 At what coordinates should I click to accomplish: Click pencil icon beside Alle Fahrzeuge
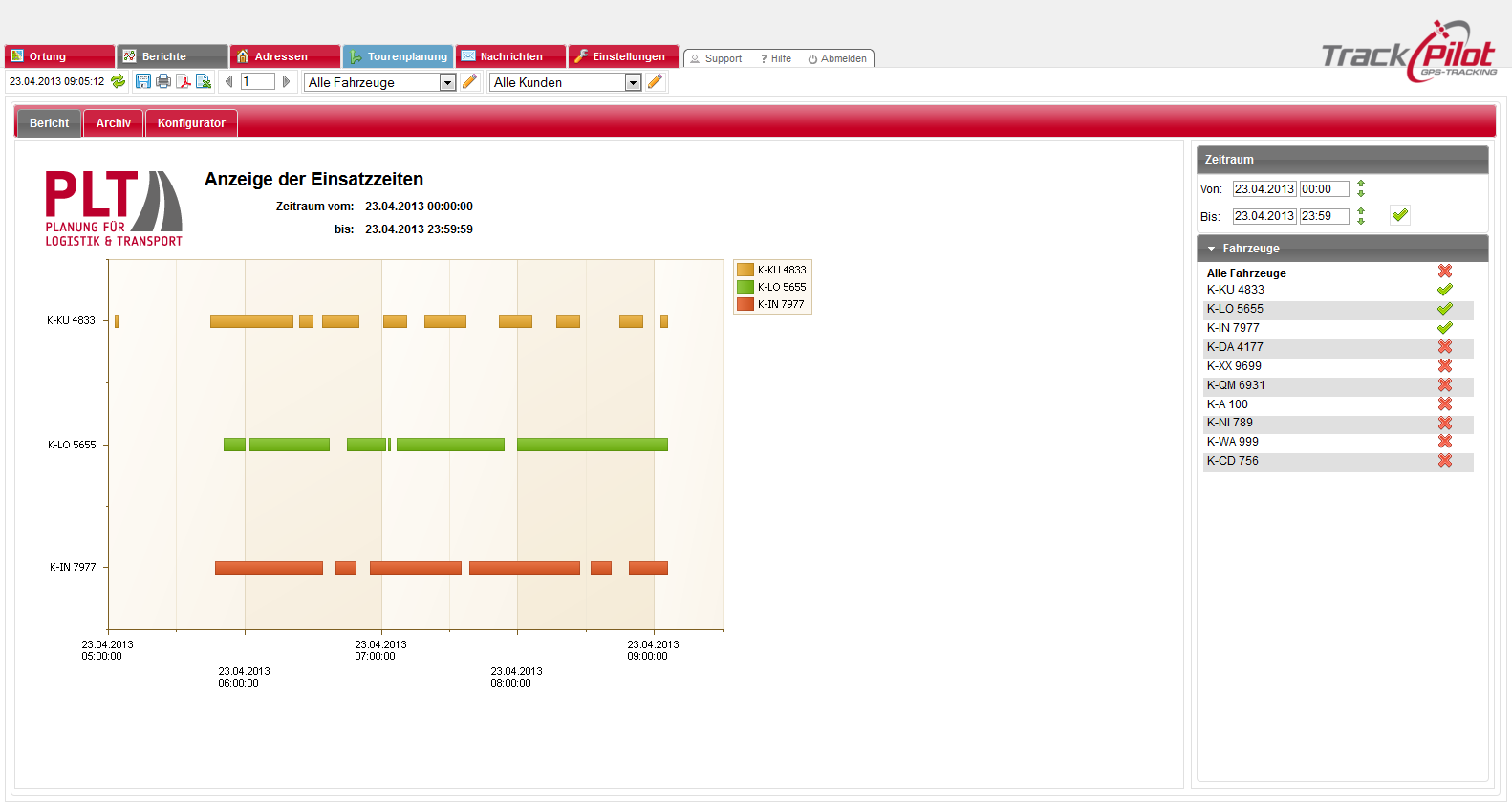[469, 81]
